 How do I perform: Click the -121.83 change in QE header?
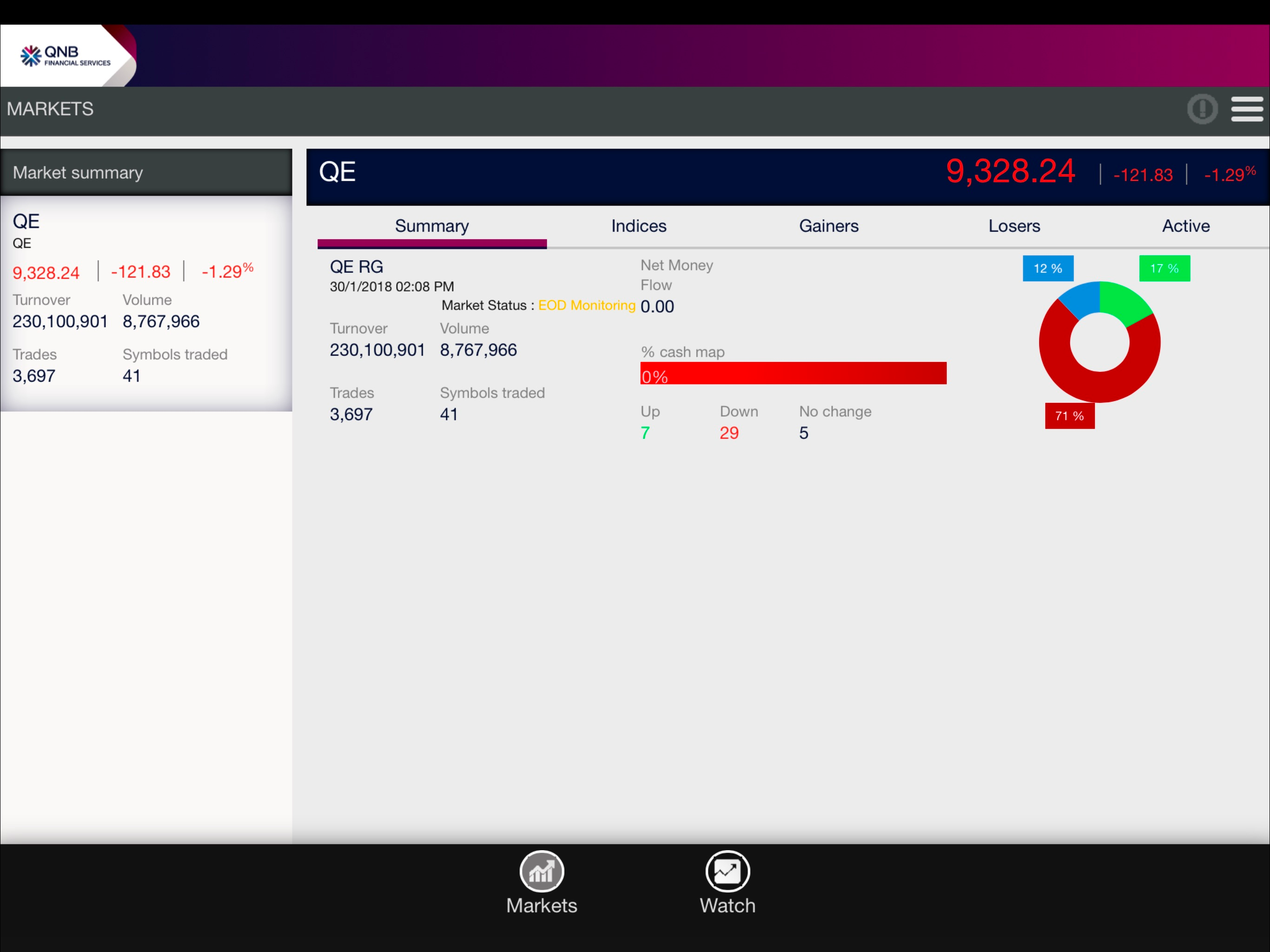[1143, 175]
